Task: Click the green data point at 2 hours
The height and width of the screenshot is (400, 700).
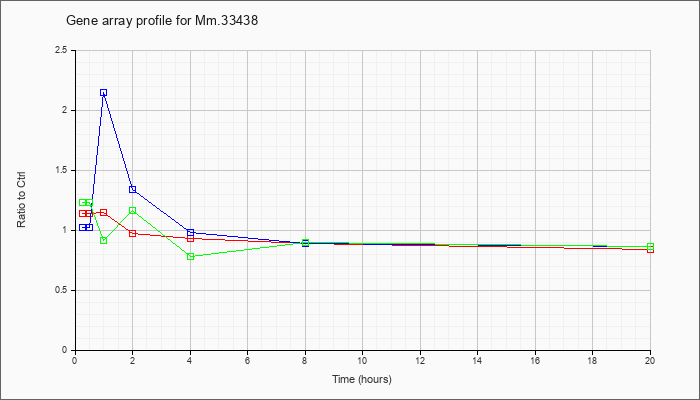Action: point(133,210)
